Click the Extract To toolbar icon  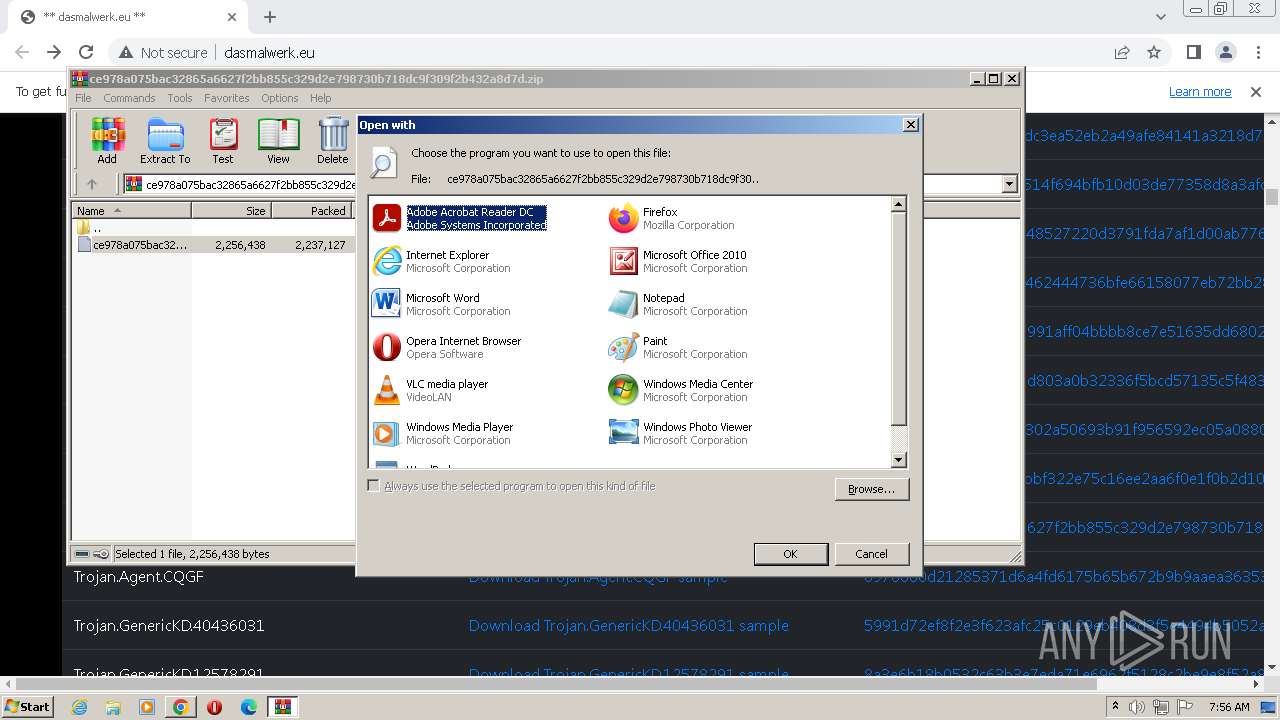165,141
